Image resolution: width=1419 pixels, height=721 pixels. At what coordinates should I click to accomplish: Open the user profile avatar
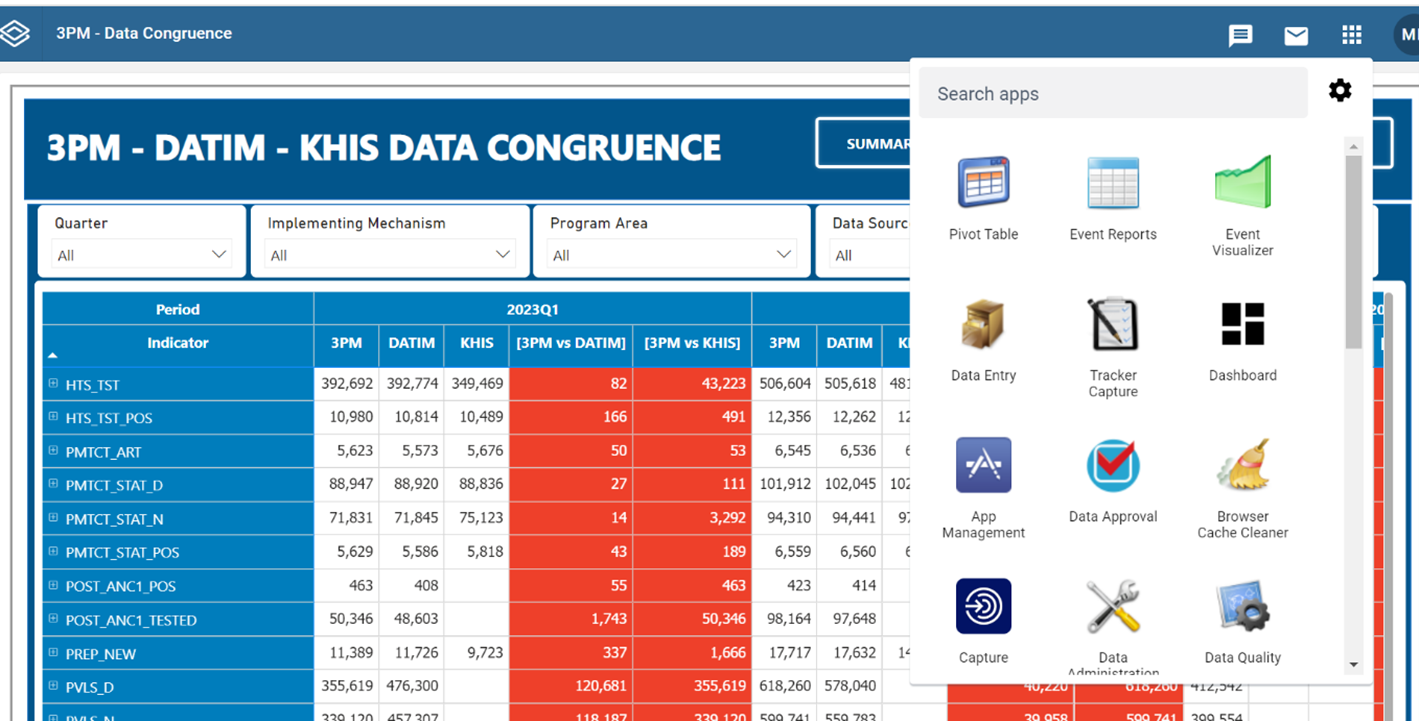point(1407,34)
